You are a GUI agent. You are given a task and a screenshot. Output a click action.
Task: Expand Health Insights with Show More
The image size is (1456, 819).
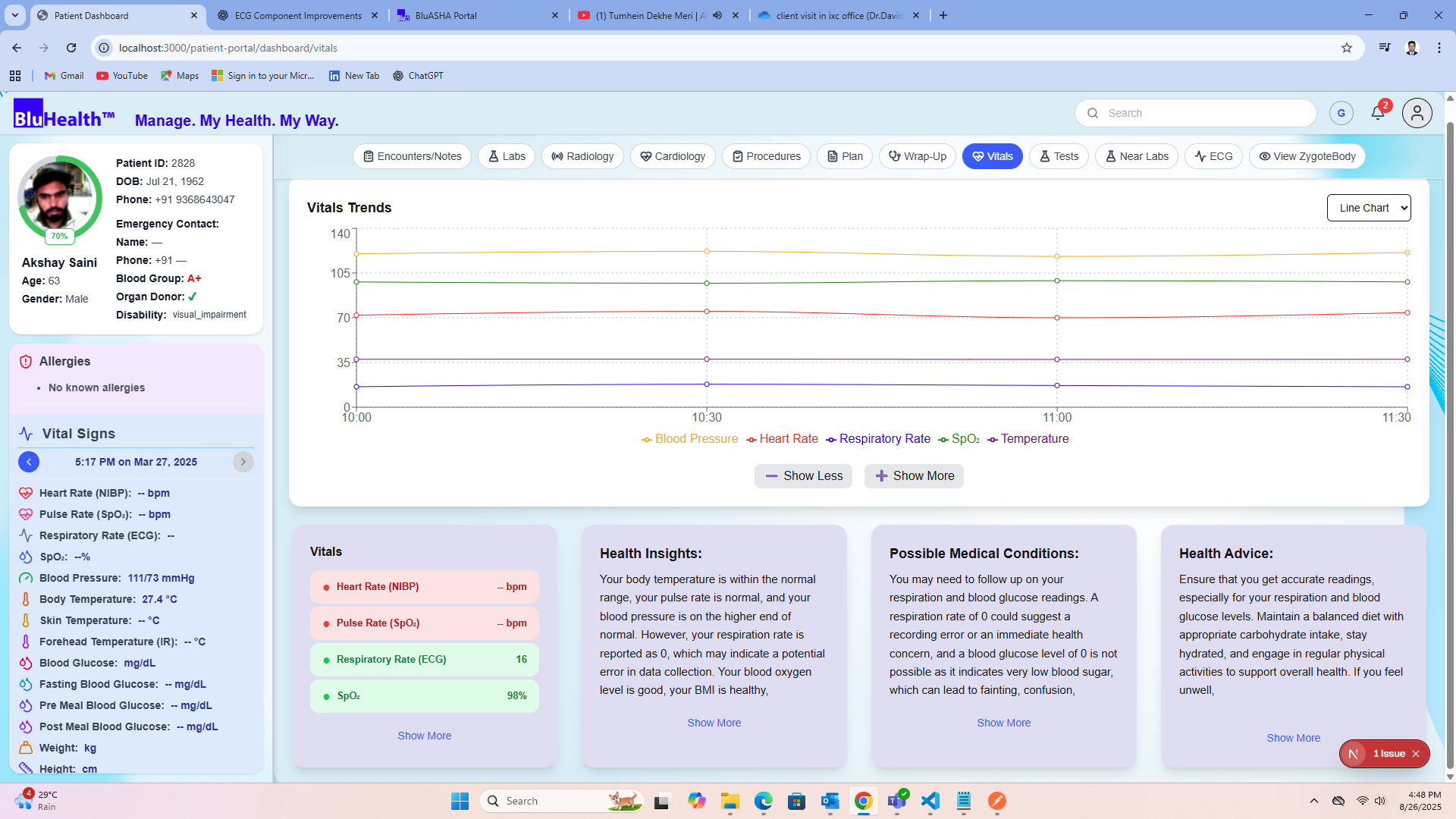(x=714, y=723)
